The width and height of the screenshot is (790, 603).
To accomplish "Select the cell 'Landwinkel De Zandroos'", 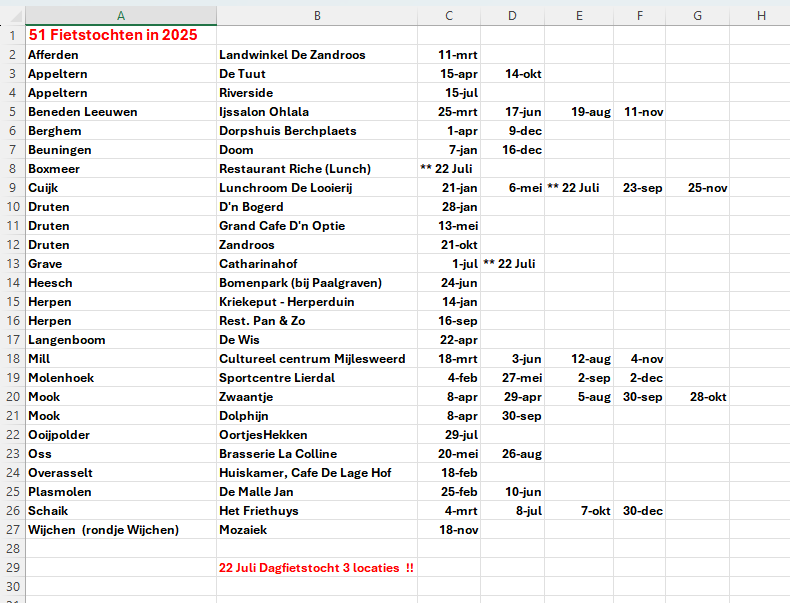I will click(317, 54).
